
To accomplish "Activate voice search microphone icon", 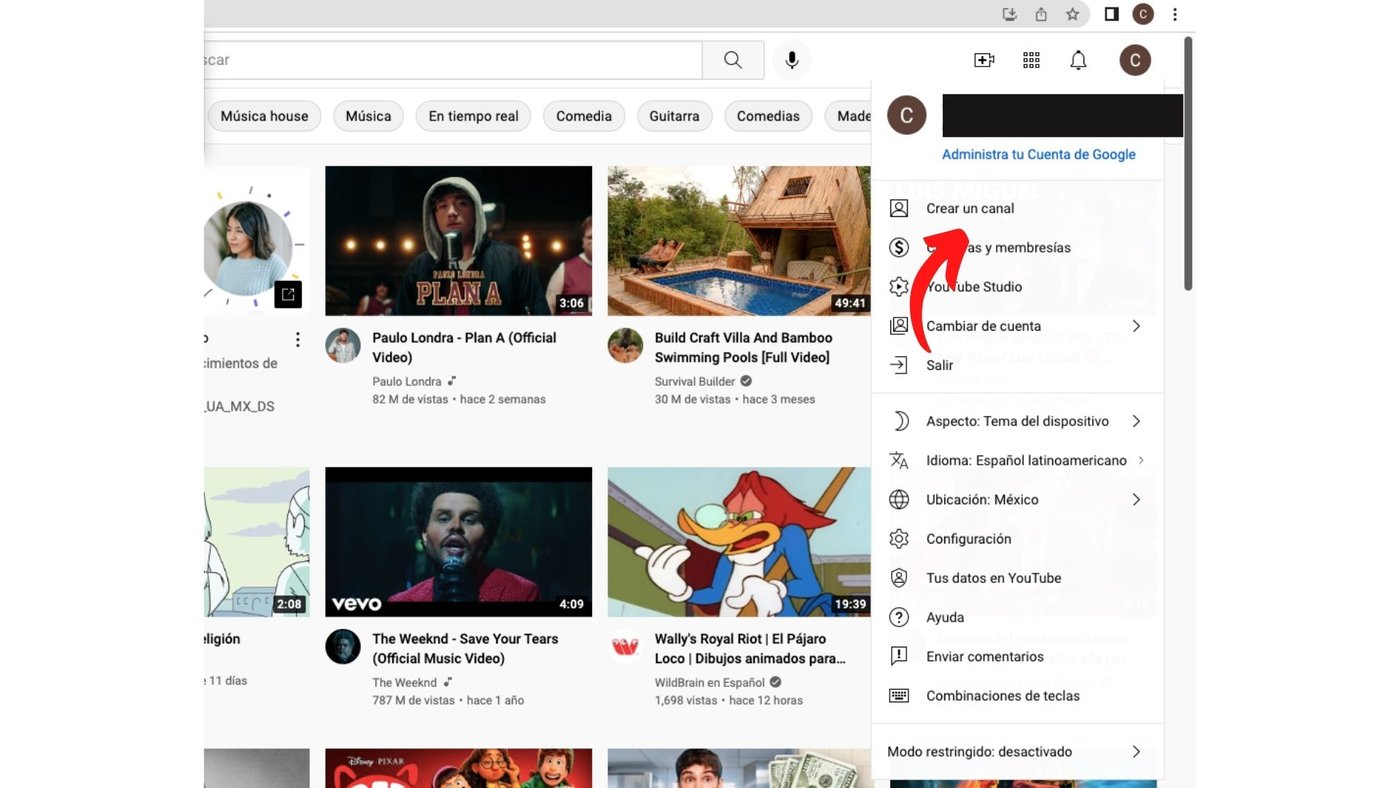I will pos(792,60).
